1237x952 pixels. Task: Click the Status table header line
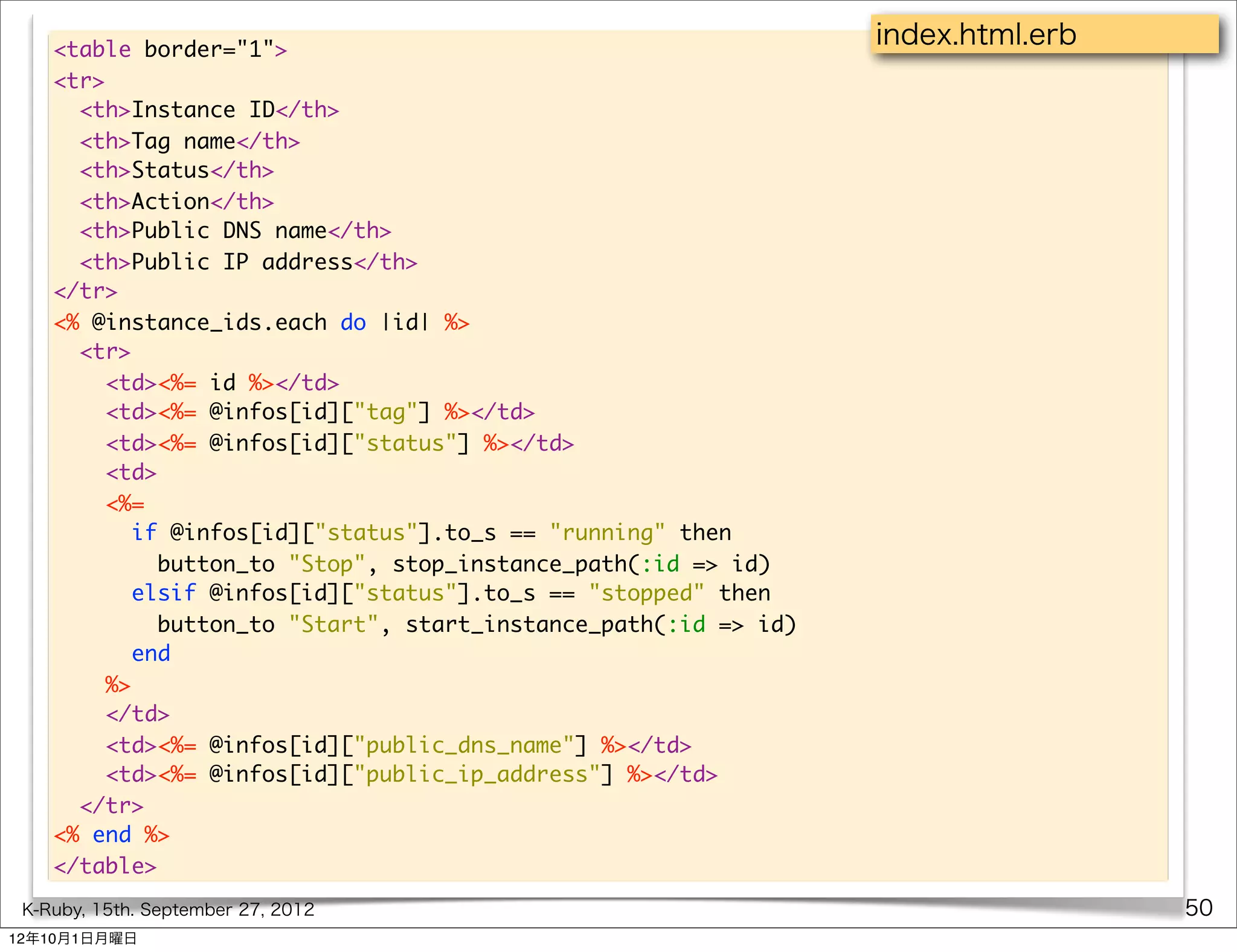[x=177, y=170]
